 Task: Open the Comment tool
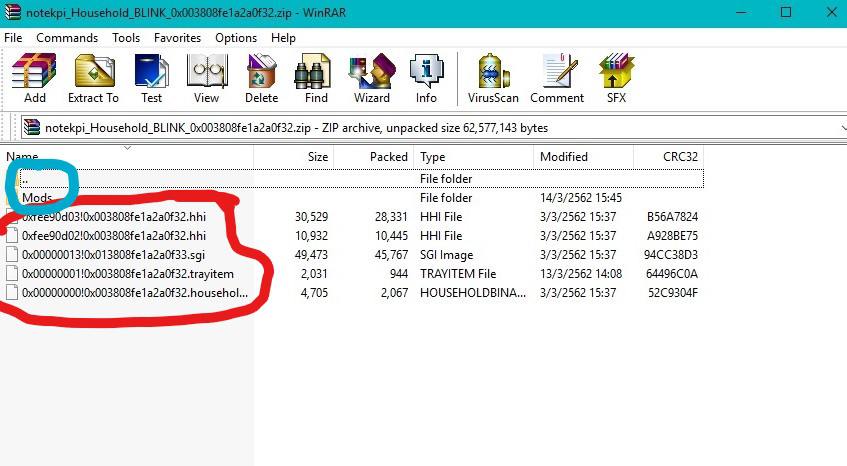(x=557, y=78)
